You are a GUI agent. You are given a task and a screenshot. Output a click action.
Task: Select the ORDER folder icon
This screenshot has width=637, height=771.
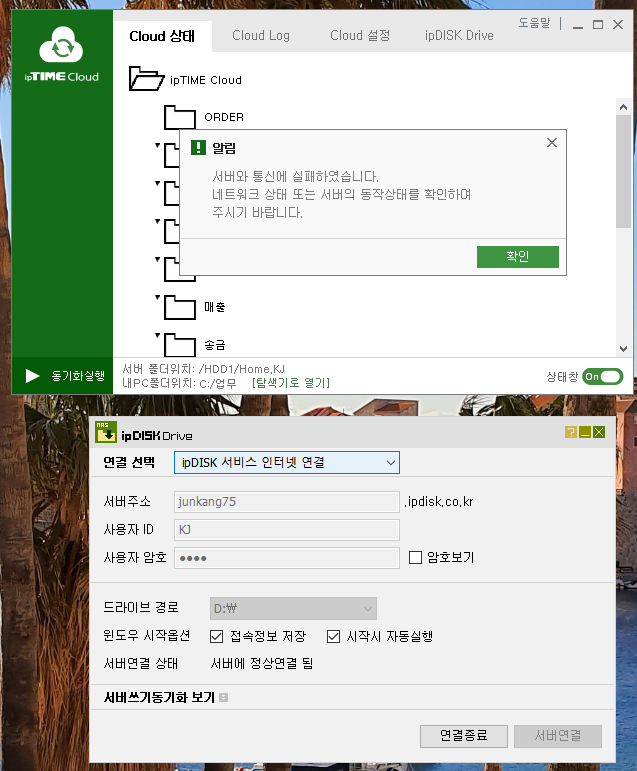click(x=180, y=117)
